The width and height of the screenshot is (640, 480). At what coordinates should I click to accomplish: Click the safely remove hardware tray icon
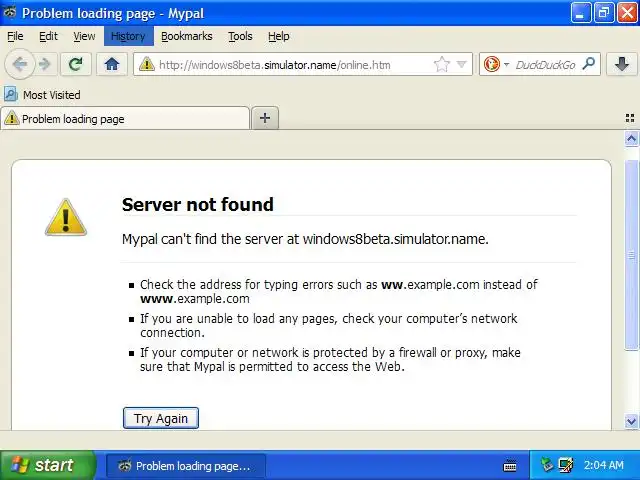pos(547,465)
